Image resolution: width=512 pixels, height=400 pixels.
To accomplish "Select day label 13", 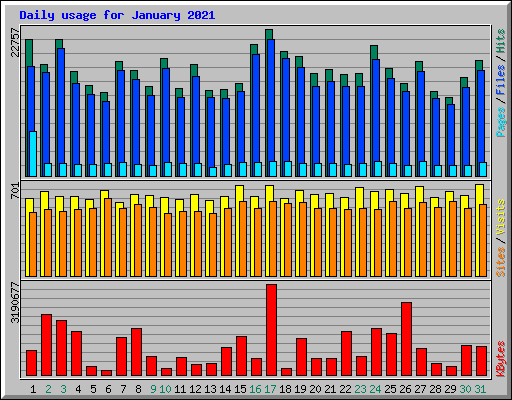I will coord(210,389).
